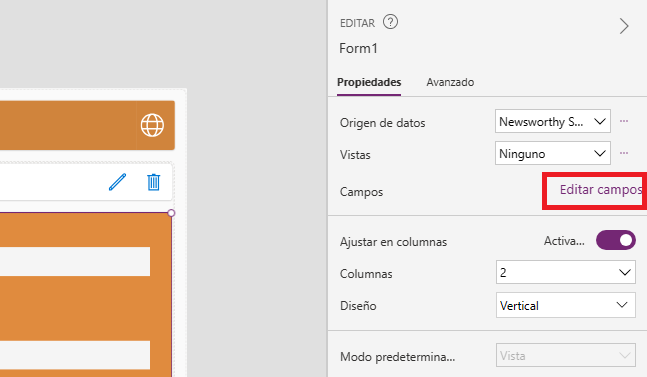Click the Ajustar en columnas label

pyautogui.click(x=393, y=242)
